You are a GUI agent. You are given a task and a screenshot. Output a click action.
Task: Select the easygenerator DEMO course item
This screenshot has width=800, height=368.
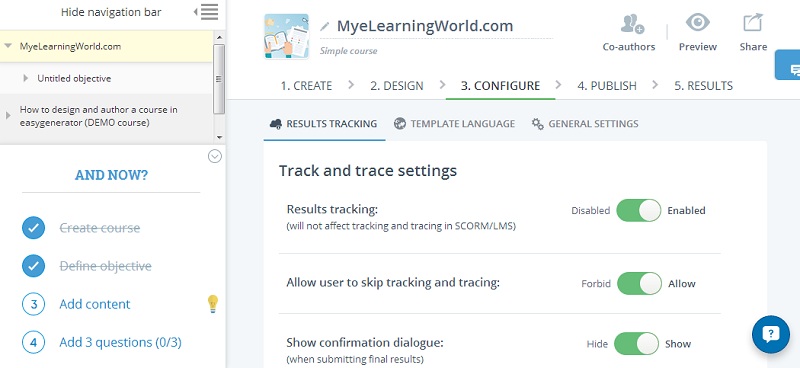pyautogui.click(x=98, y=116)
